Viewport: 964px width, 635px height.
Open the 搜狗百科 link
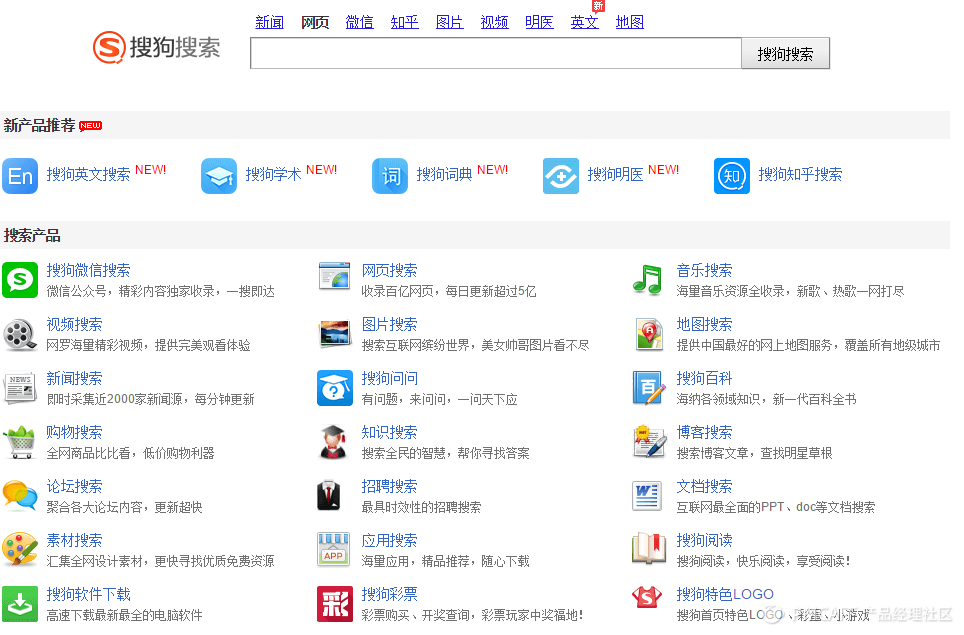pyautogui.click(x=704, y=379)
